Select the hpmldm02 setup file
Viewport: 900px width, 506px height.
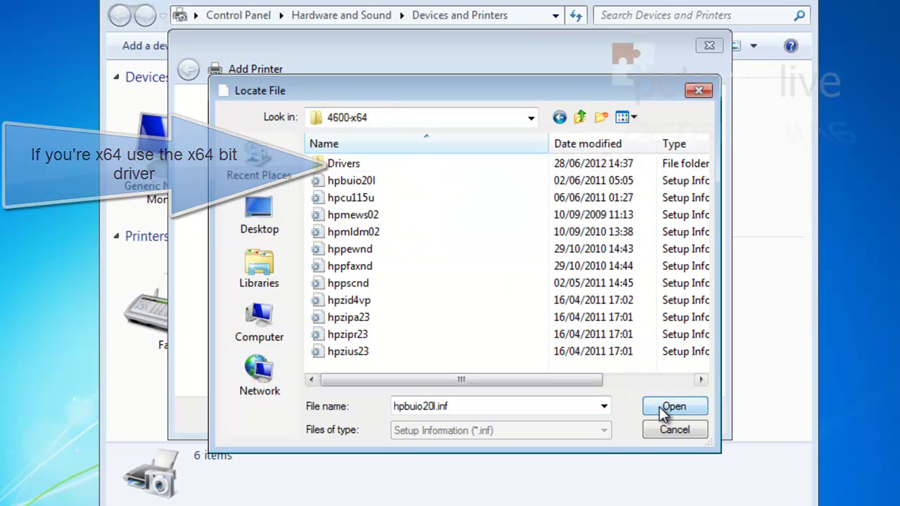[353, 232]
